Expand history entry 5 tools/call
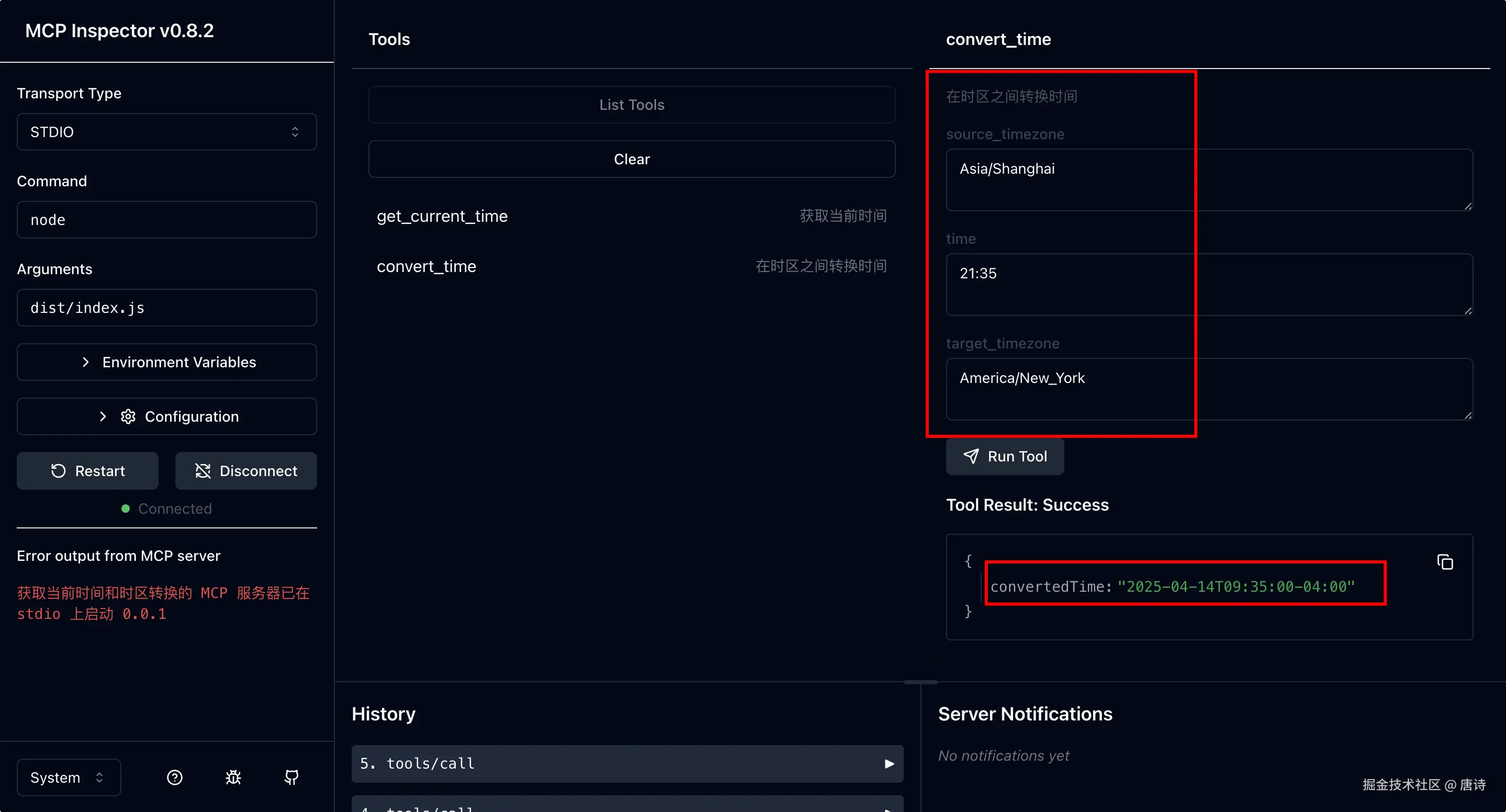 pyautogui.click(x=627, y=763)
